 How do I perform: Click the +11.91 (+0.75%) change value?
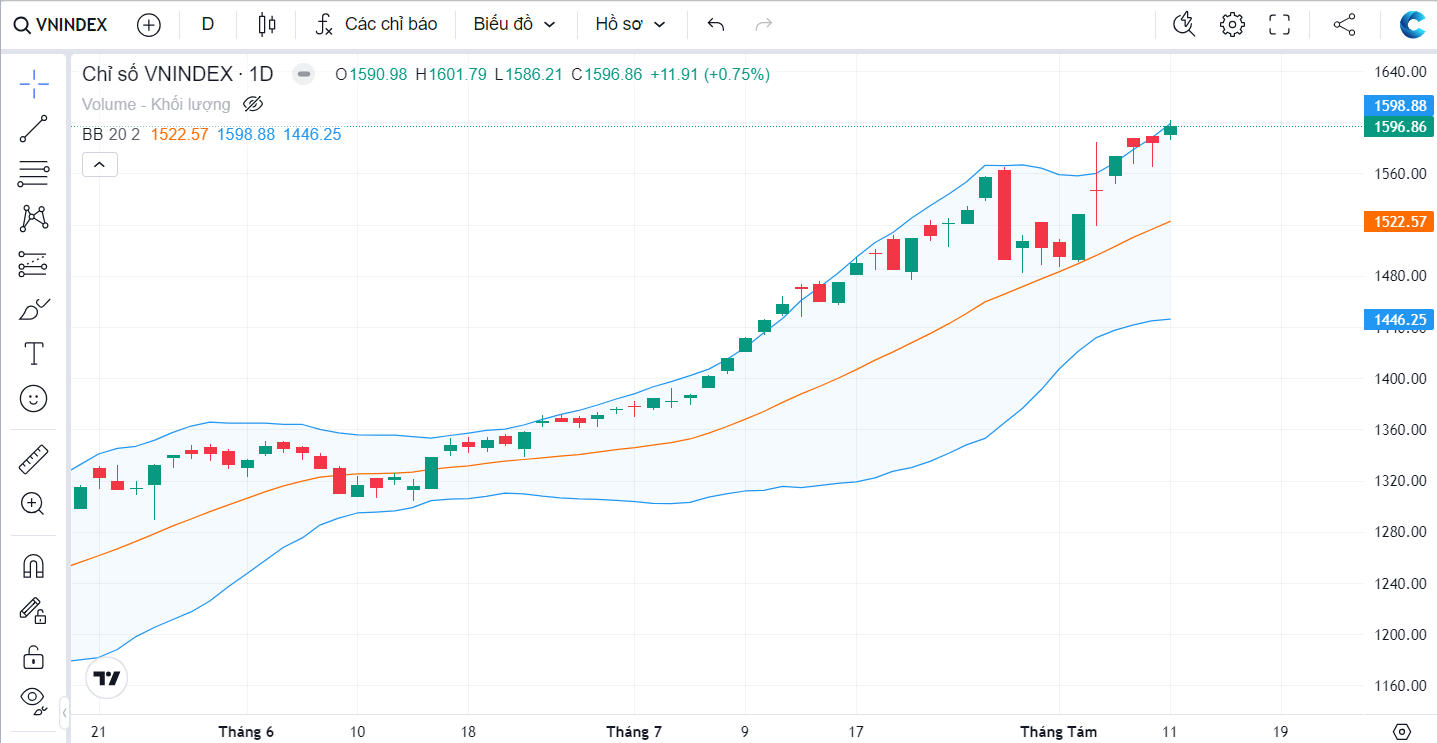(x=710, y=74)
